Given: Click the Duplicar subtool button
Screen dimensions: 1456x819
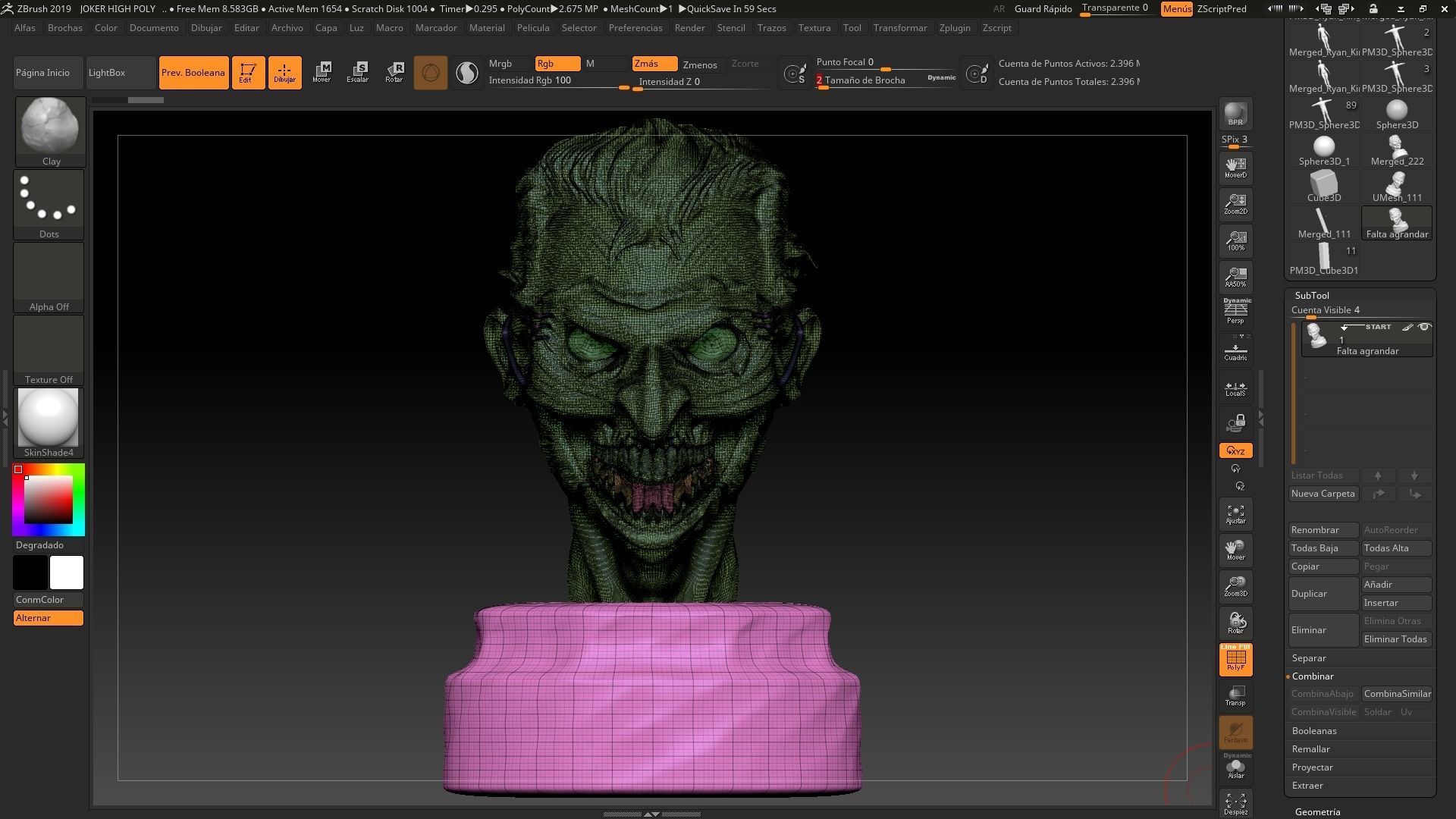Looking at the screenshot, I should 1324,594.
